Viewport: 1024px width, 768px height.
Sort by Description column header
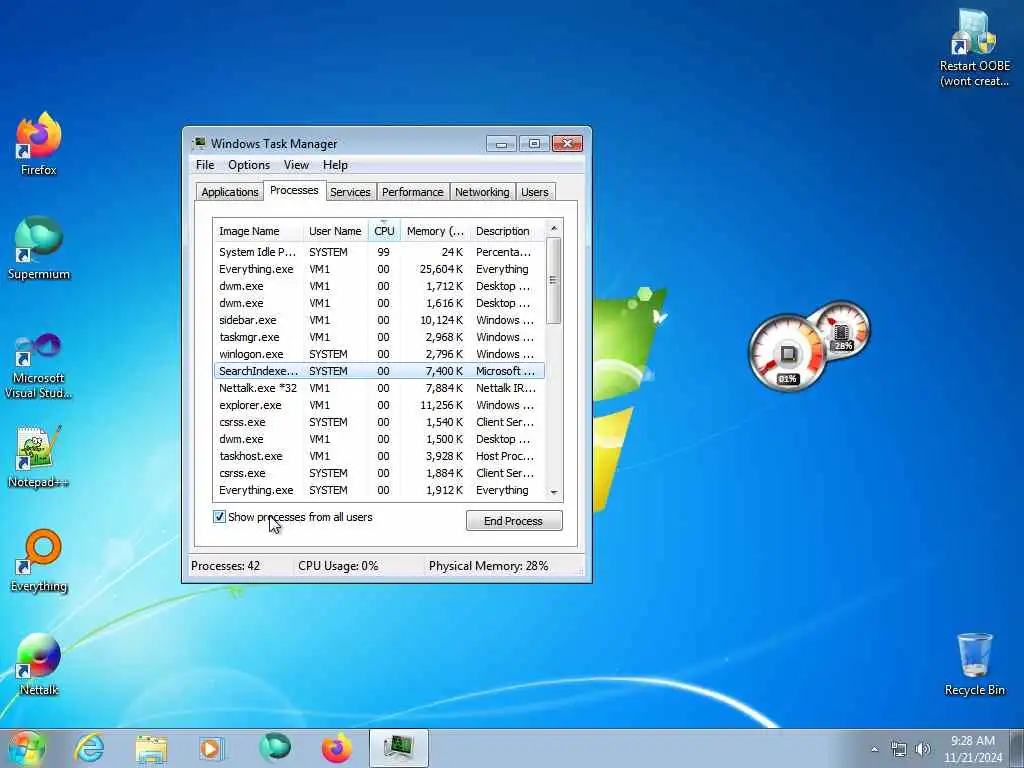507,231
